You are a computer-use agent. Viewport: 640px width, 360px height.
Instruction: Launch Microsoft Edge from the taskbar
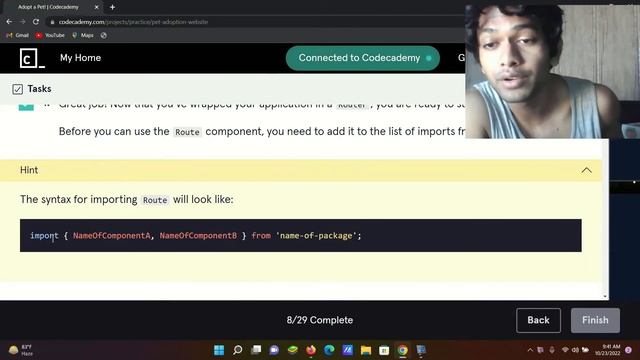[329, 350]
